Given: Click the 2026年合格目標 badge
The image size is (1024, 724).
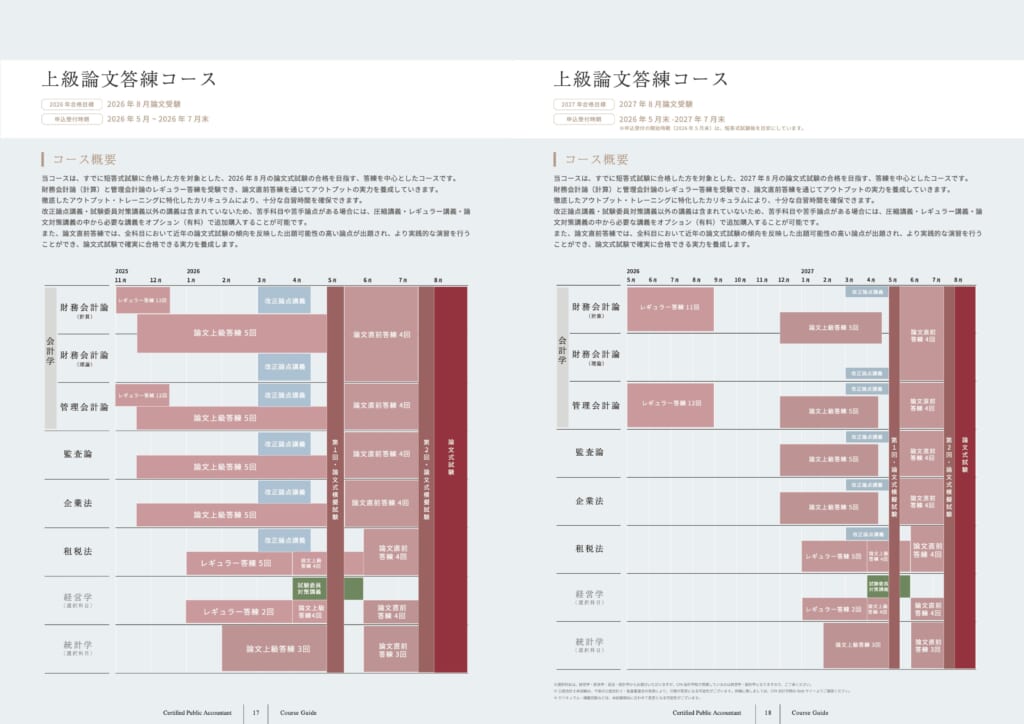Looking at the screenshot, I should pyautogui.click(x=72, y=104).
